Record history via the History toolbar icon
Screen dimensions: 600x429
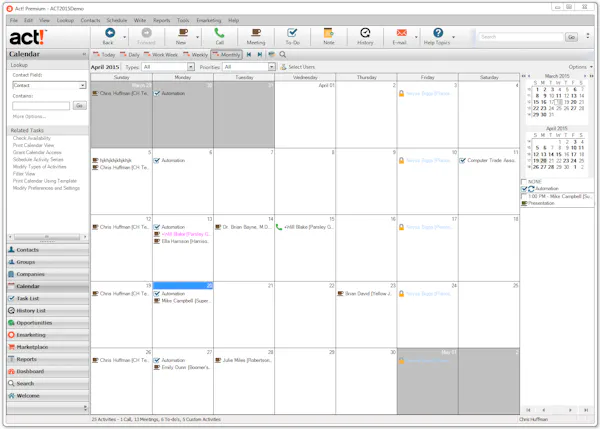coord(365,33)
